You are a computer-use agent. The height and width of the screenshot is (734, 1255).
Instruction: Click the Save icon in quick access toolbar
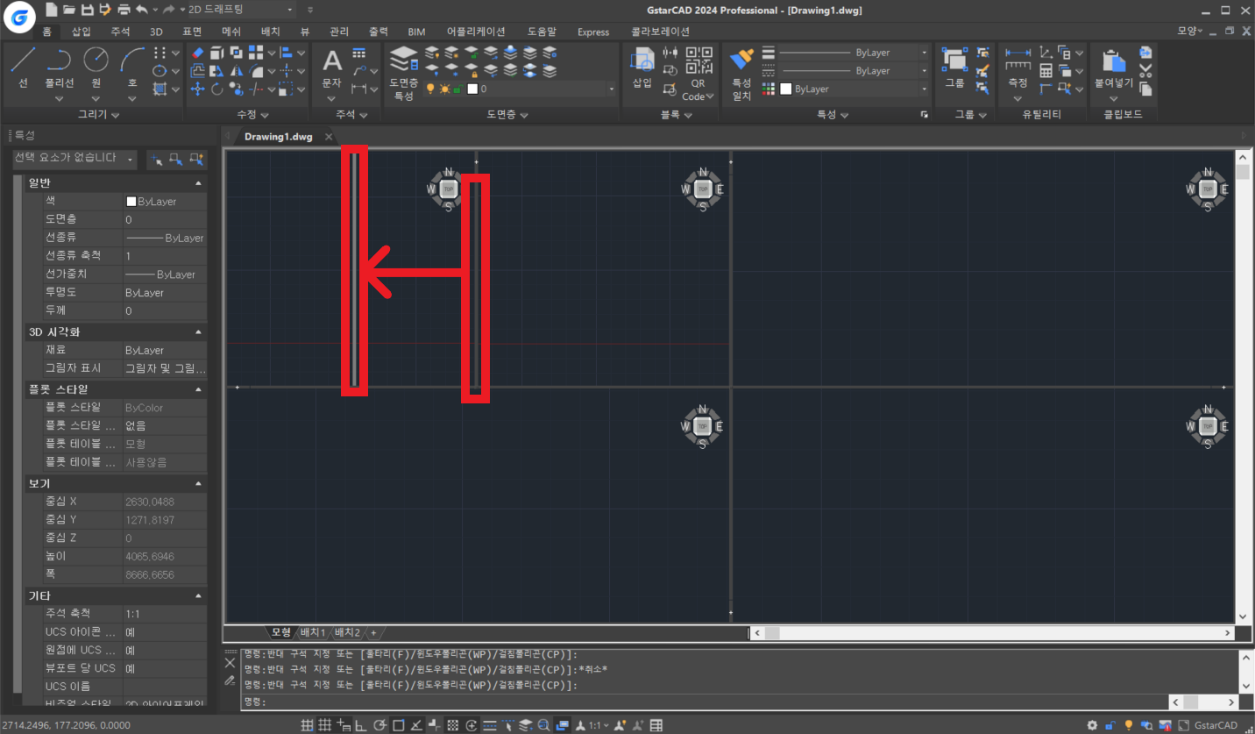click(87, 9)
